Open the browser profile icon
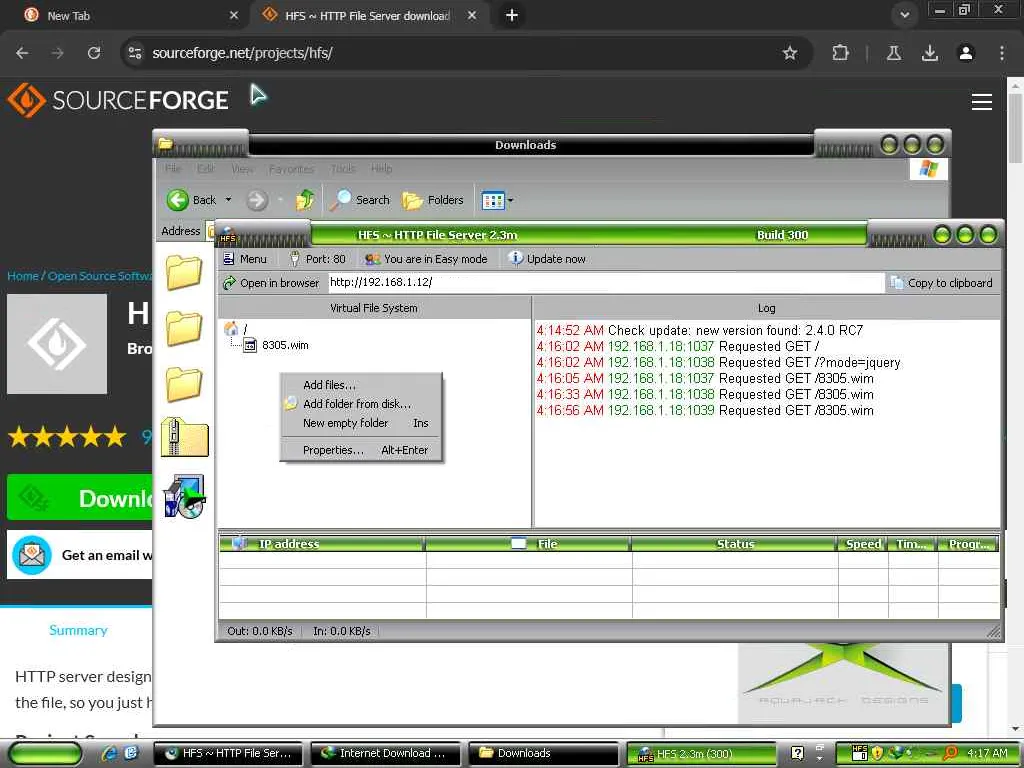This screenshot has height=768, width=1024. [x=966, y=53]
